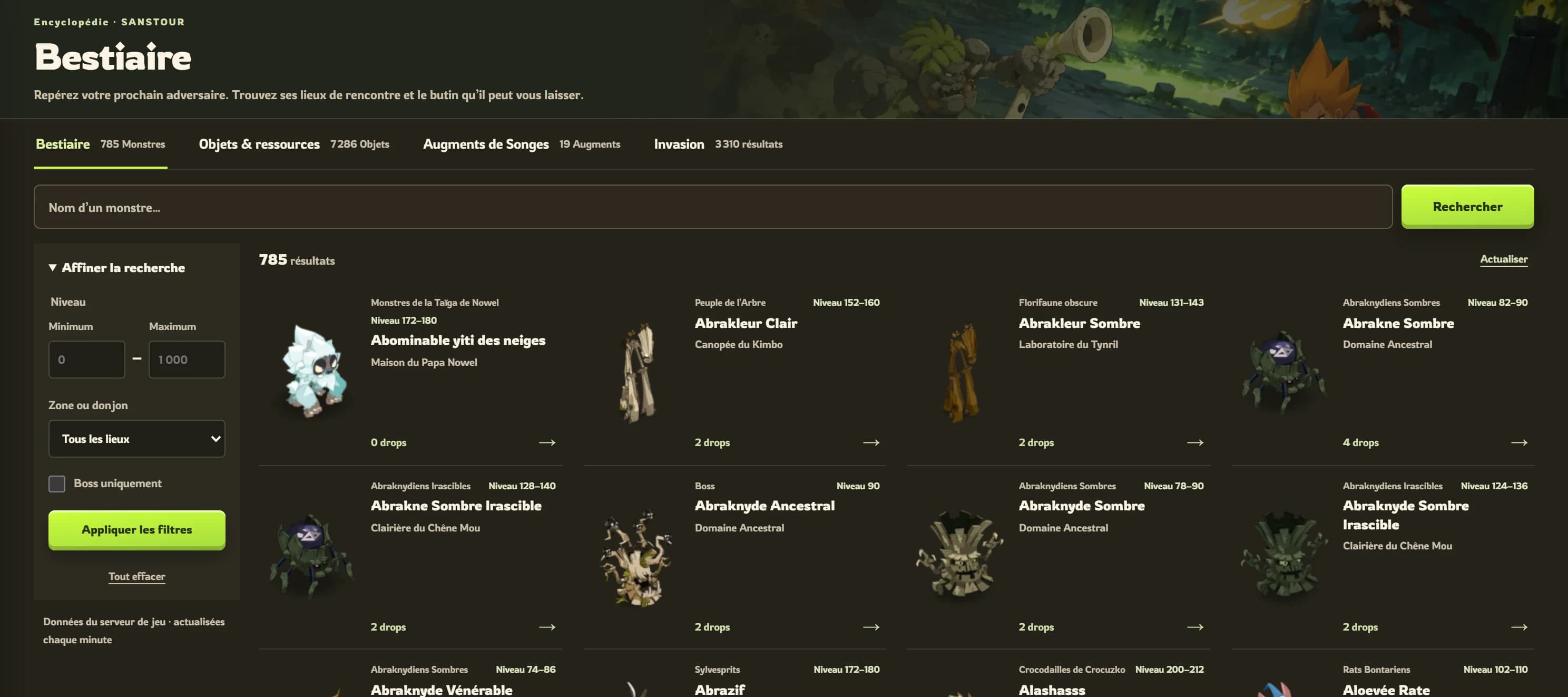Click the Abrakleur Sombre monster image

pos(962,373)
